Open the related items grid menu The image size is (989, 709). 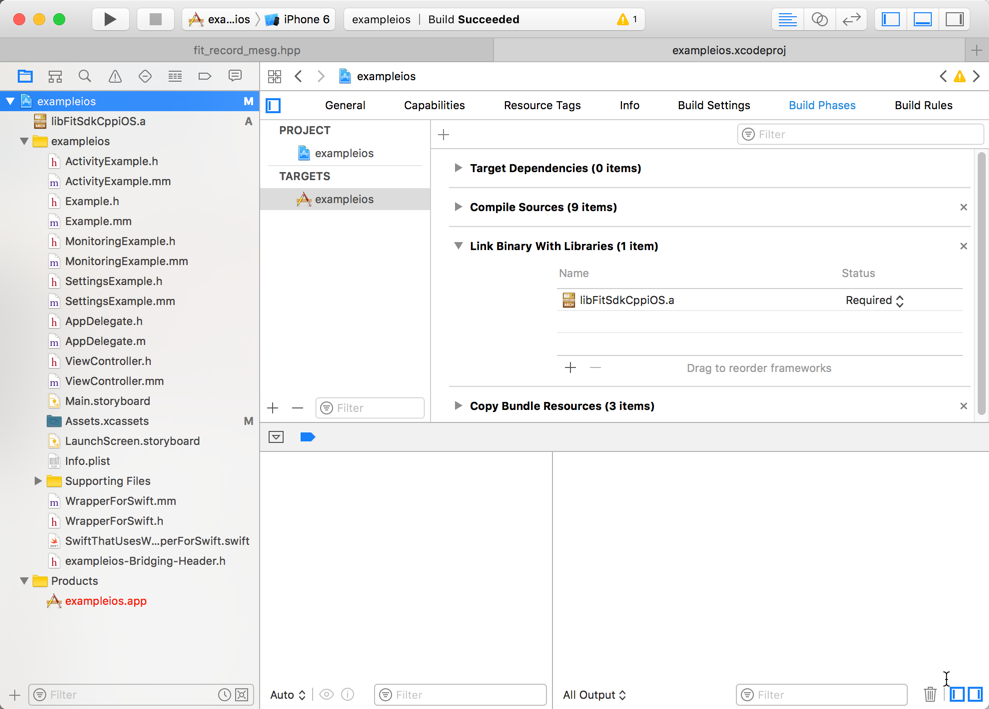click(274, 76)
